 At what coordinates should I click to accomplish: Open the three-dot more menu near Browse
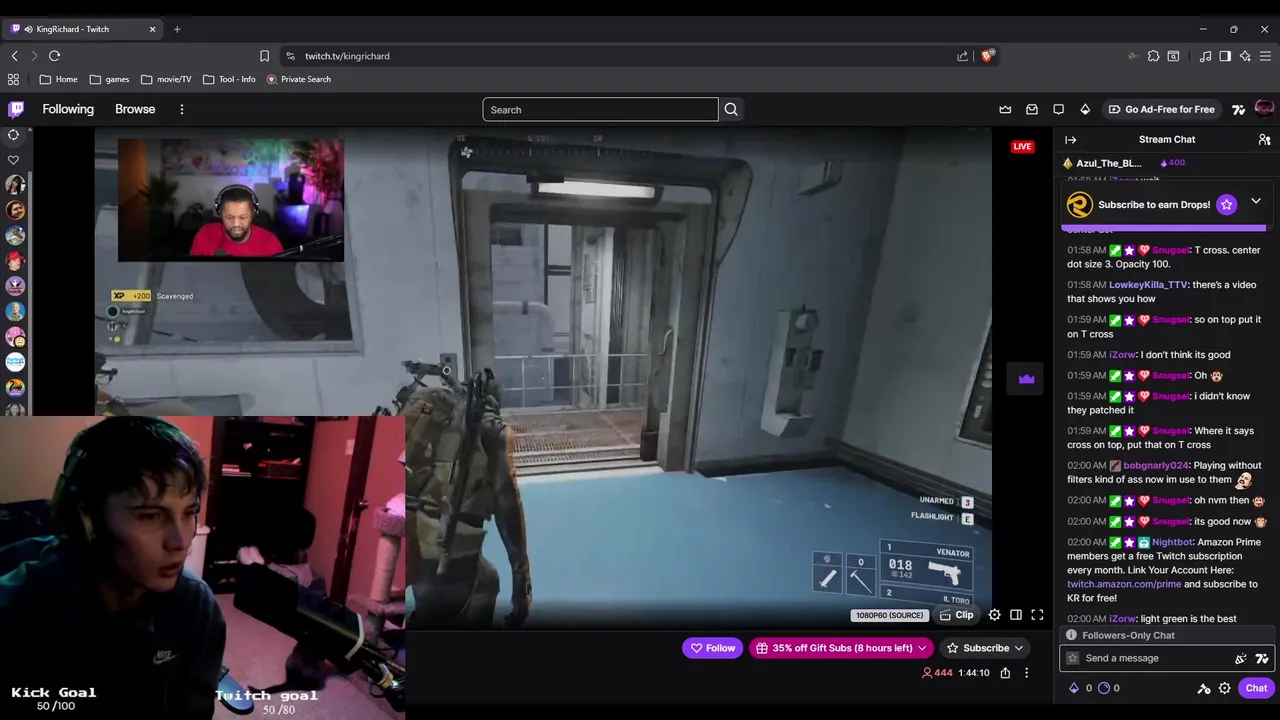182,109
